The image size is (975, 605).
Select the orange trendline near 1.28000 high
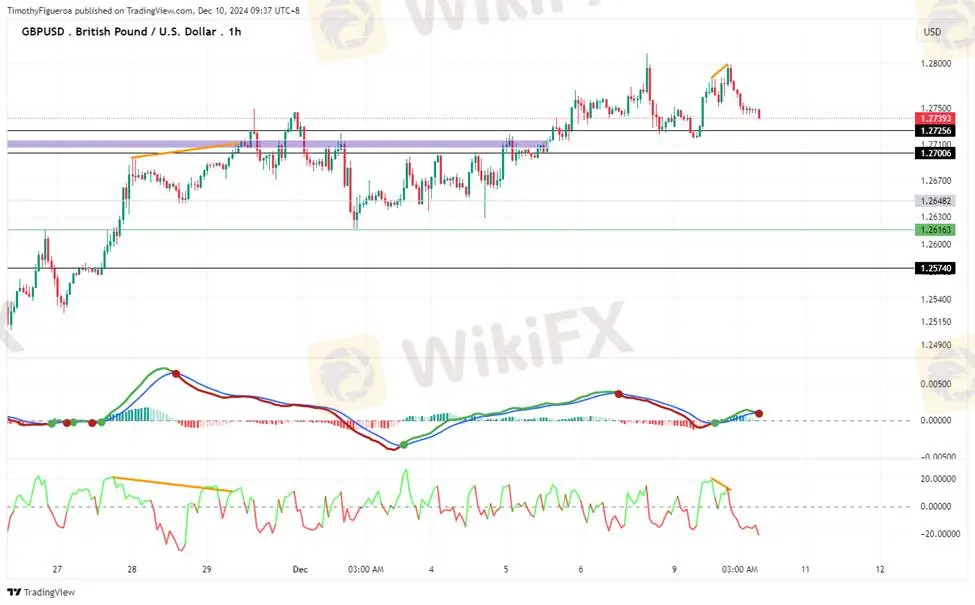click(720, 71)
